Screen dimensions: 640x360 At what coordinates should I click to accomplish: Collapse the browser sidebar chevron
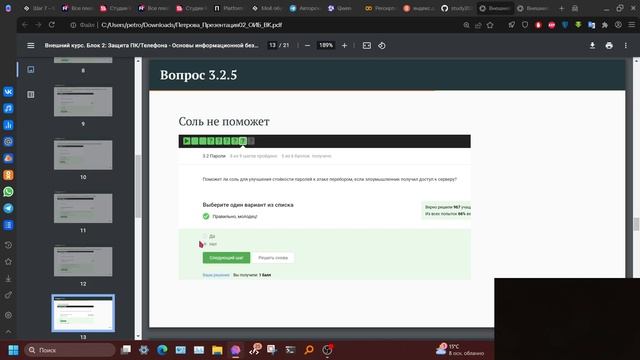tap(8, 332)
